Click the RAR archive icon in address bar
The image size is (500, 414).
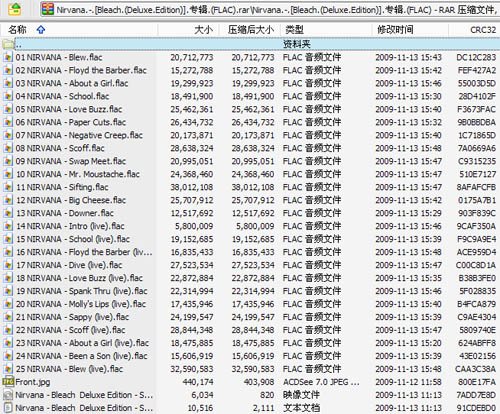[48, 10]
